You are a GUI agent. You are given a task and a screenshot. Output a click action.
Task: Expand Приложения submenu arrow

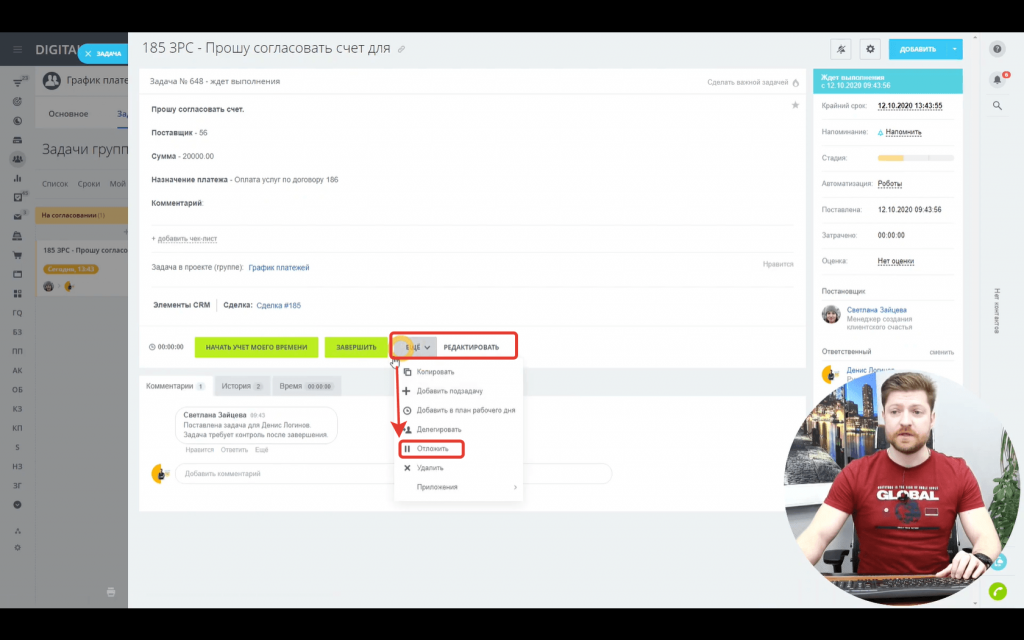point(515,487)
